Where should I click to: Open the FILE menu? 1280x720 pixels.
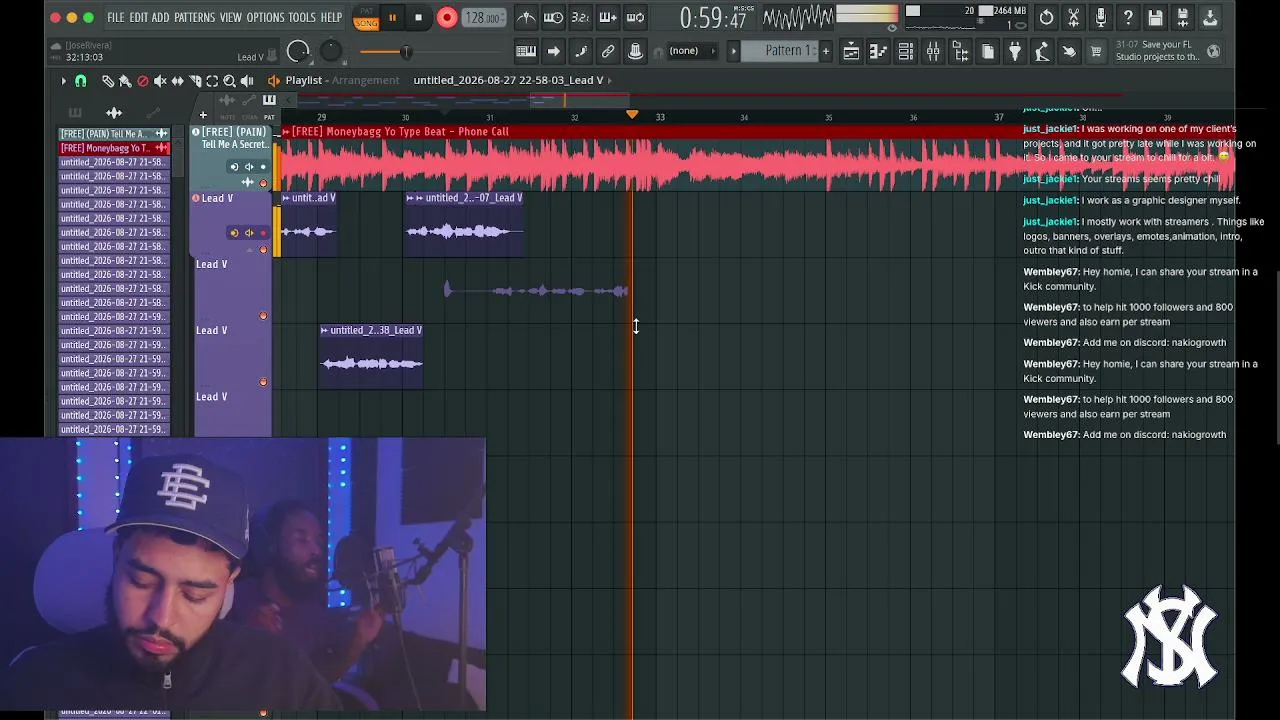116,18
